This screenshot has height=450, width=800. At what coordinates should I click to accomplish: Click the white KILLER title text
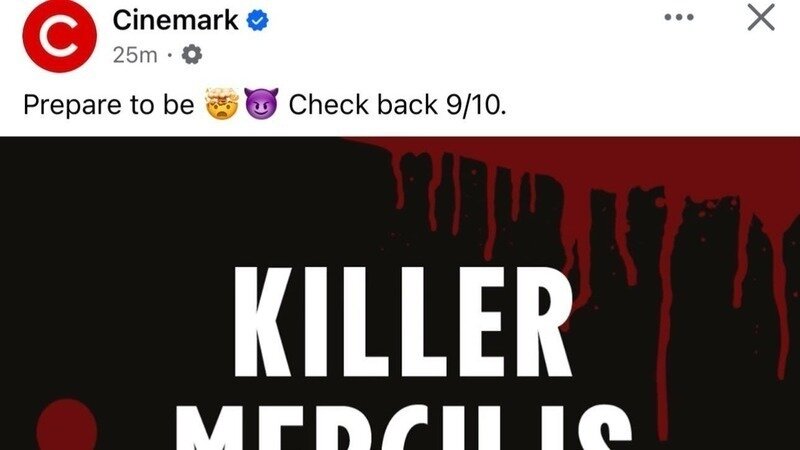click(x=402, y=321)
